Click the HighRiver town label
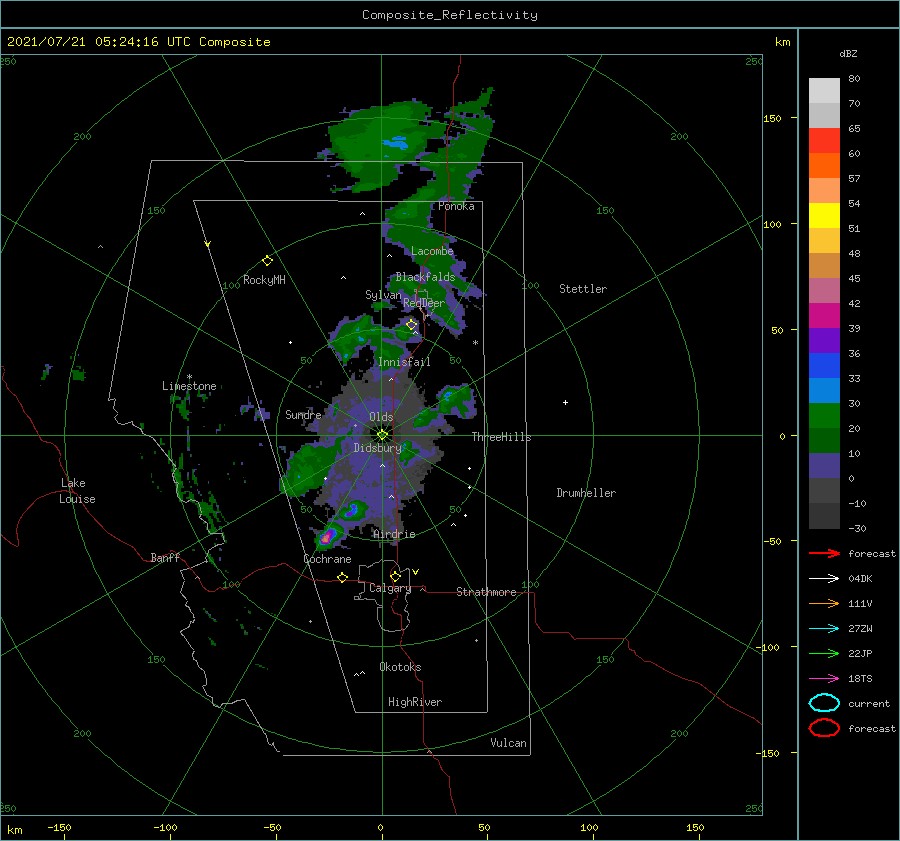Viewport: 900px width, 841px height. pyautogui.click(x=414, y=702)
